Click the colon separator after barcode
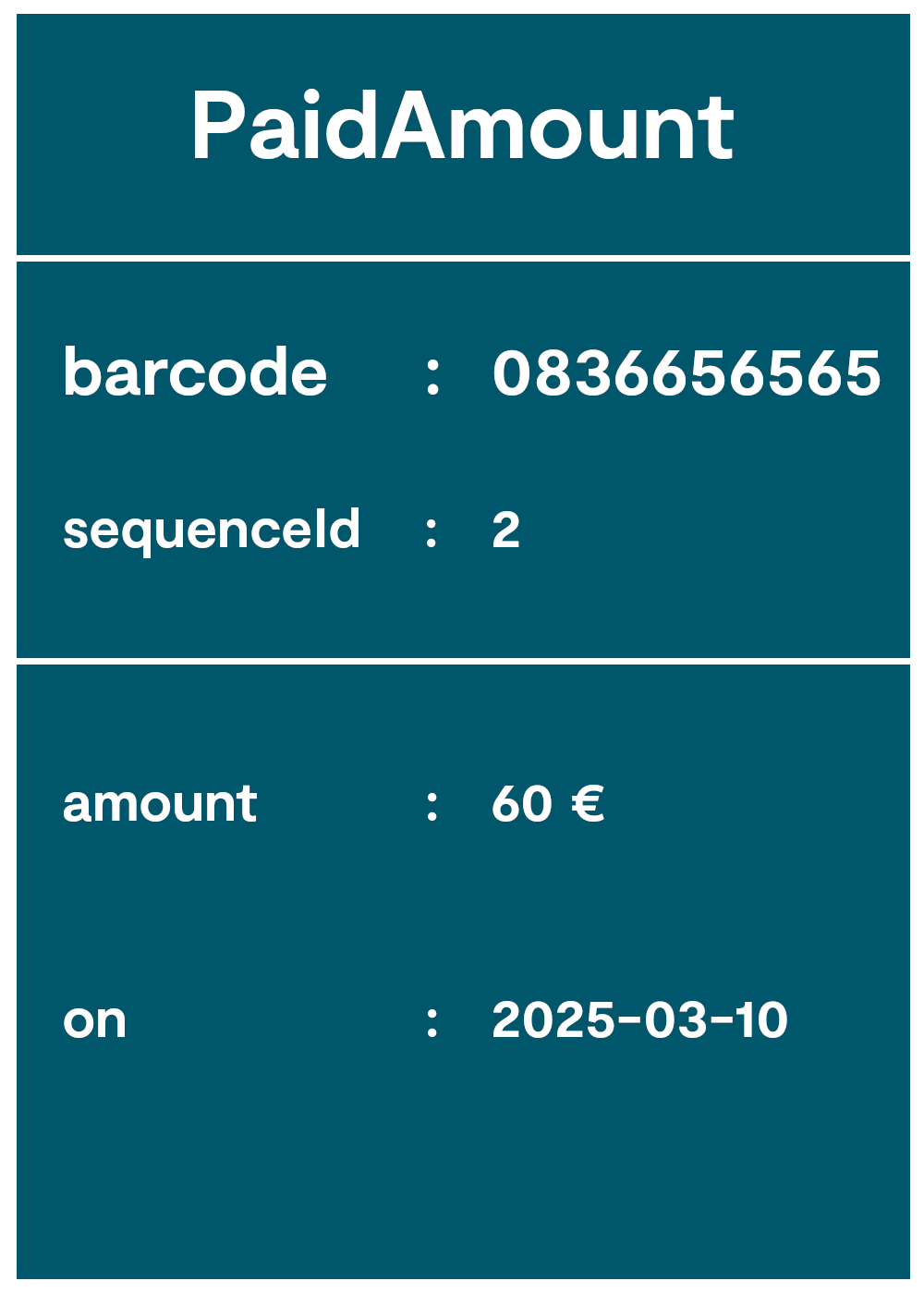 pos(432,376)
